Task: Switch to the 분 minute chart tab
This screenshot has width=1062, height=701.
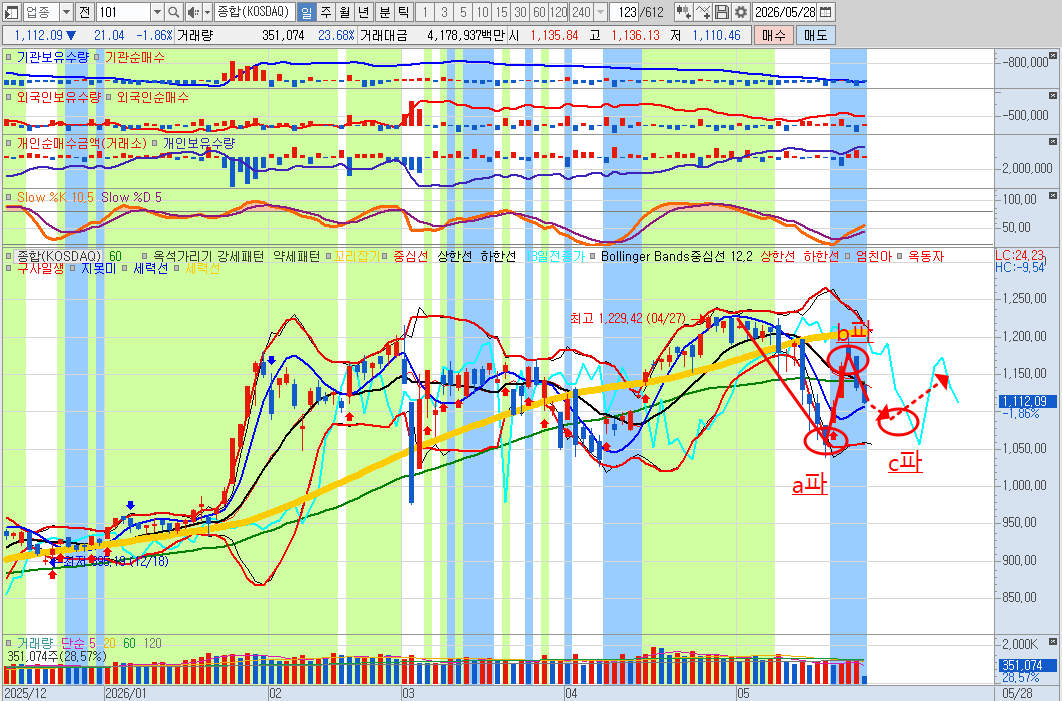Action: pyautogui.click(x=385, y=12)
